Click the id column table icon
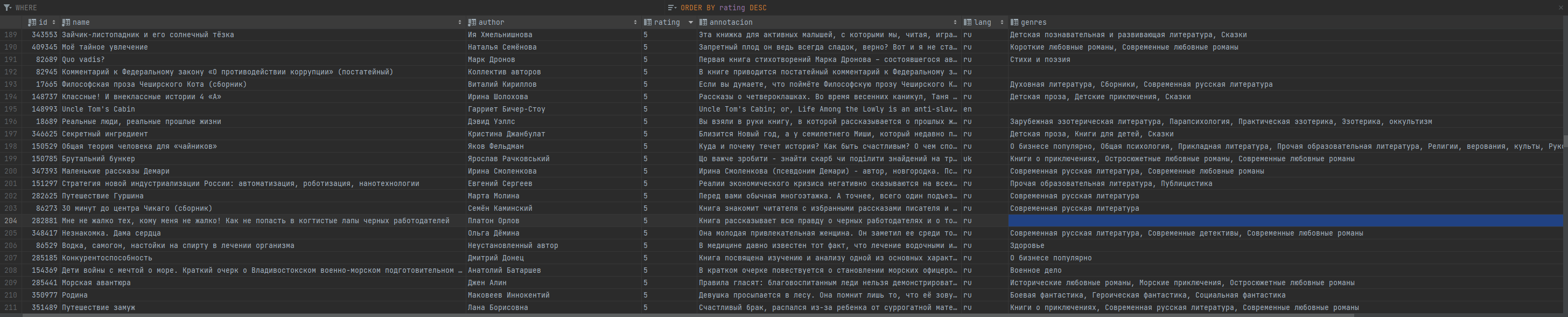 pos(32,23)
